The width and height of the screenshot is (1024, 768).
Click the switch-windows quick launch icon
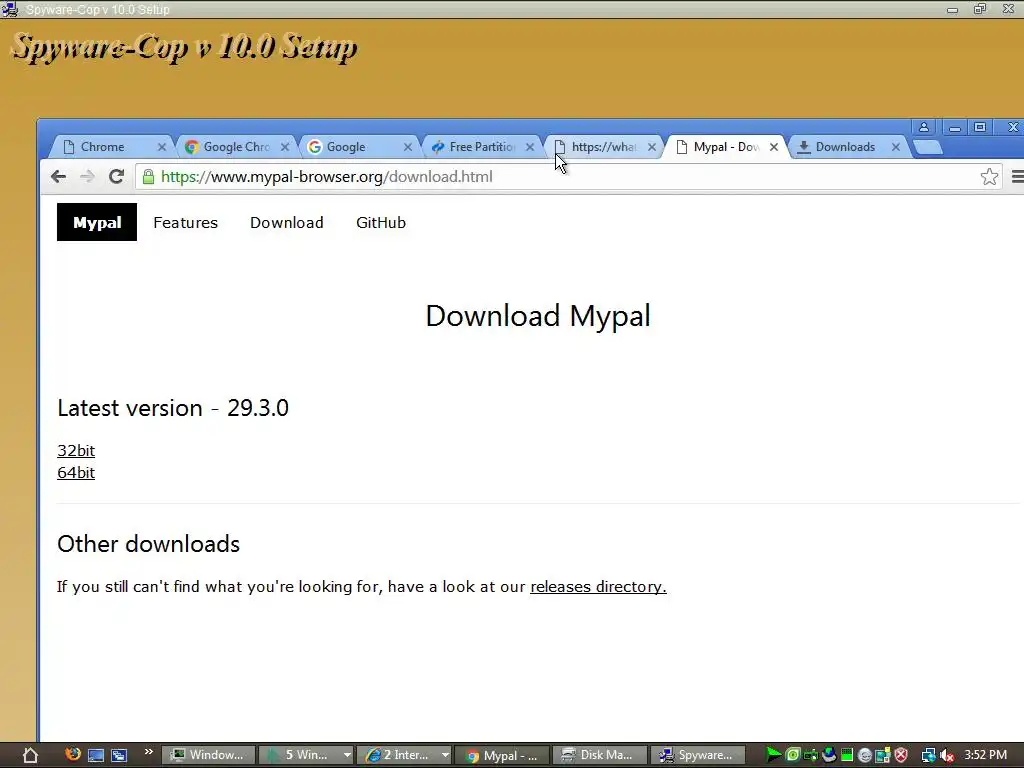click(119, 756)
